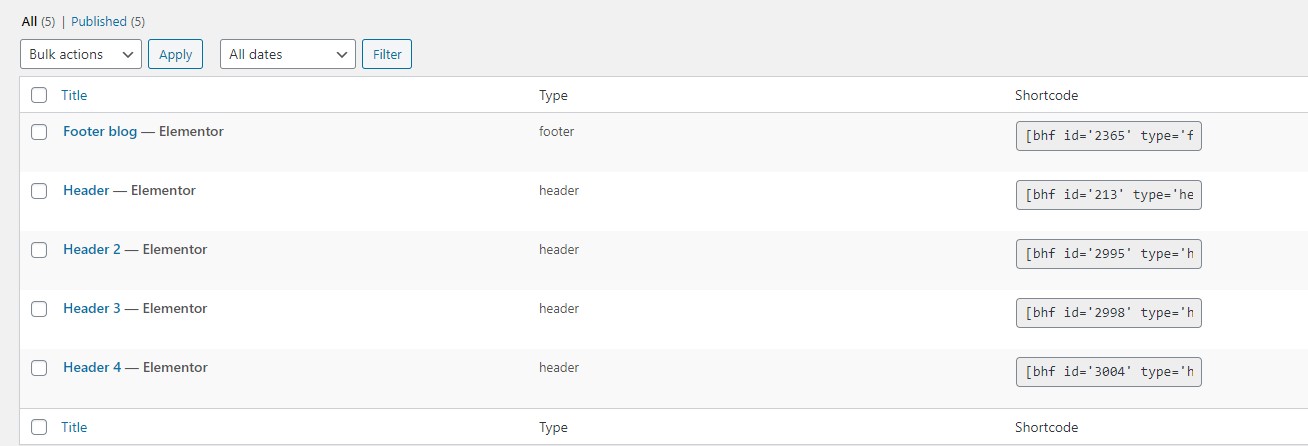Open the Footer blog template link

pos(100,131)
